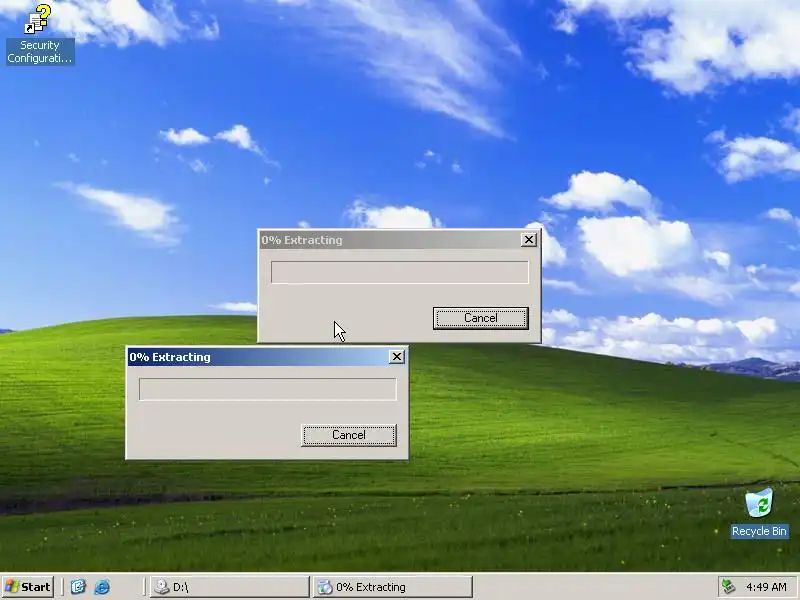800x600 pixels.
Task: Close the inactive gray-titled Extracting dialog
Action: [x=529, y=240]
